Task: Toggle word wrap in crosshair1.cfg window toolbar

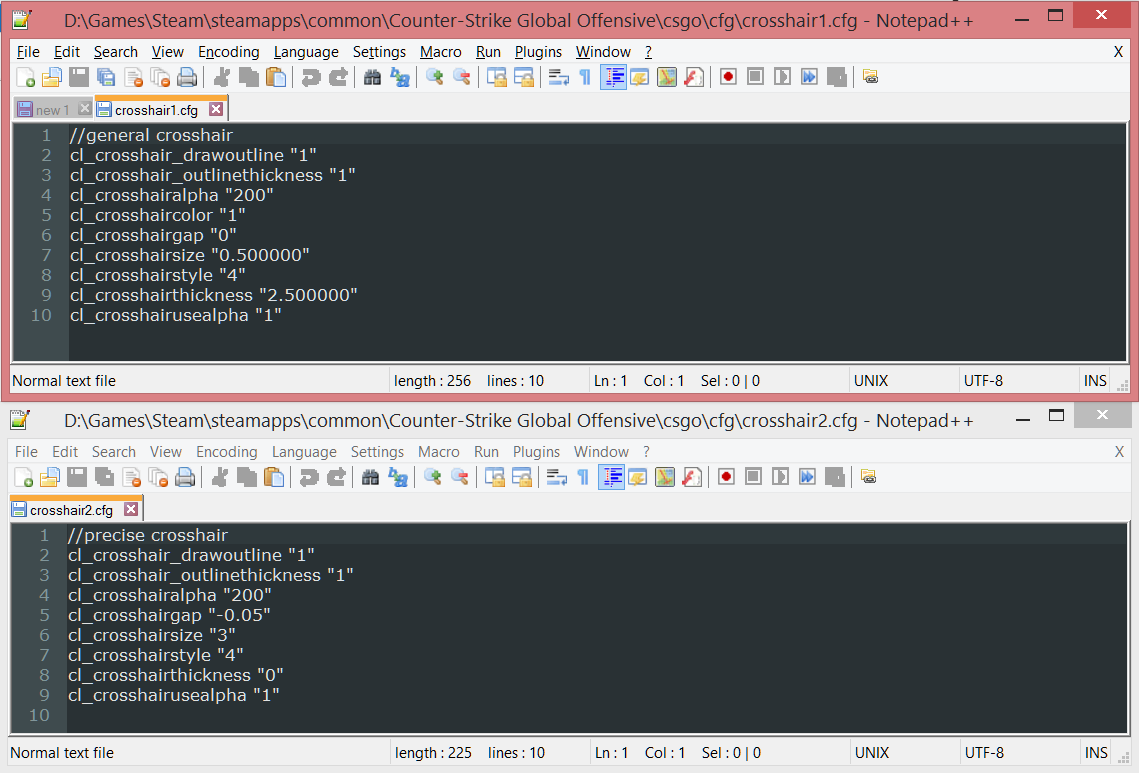Action: point(558,77)
